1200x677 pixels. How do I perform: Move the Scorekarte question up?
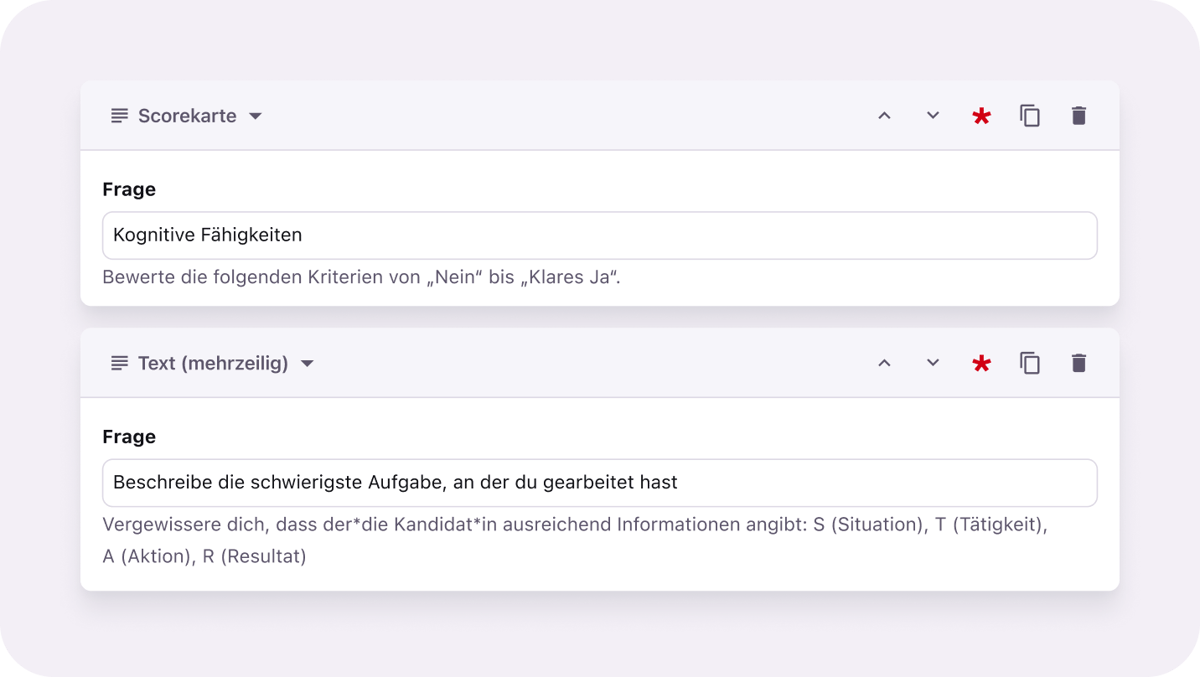coord(884,116)
